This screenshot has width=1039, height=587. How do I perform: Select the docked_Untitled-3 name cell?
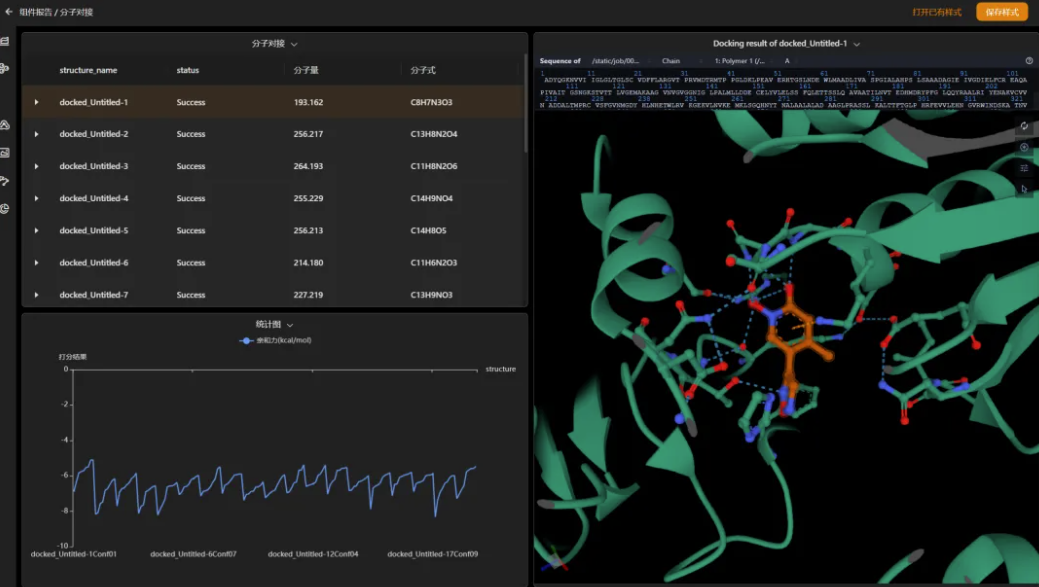coord(93,166)
